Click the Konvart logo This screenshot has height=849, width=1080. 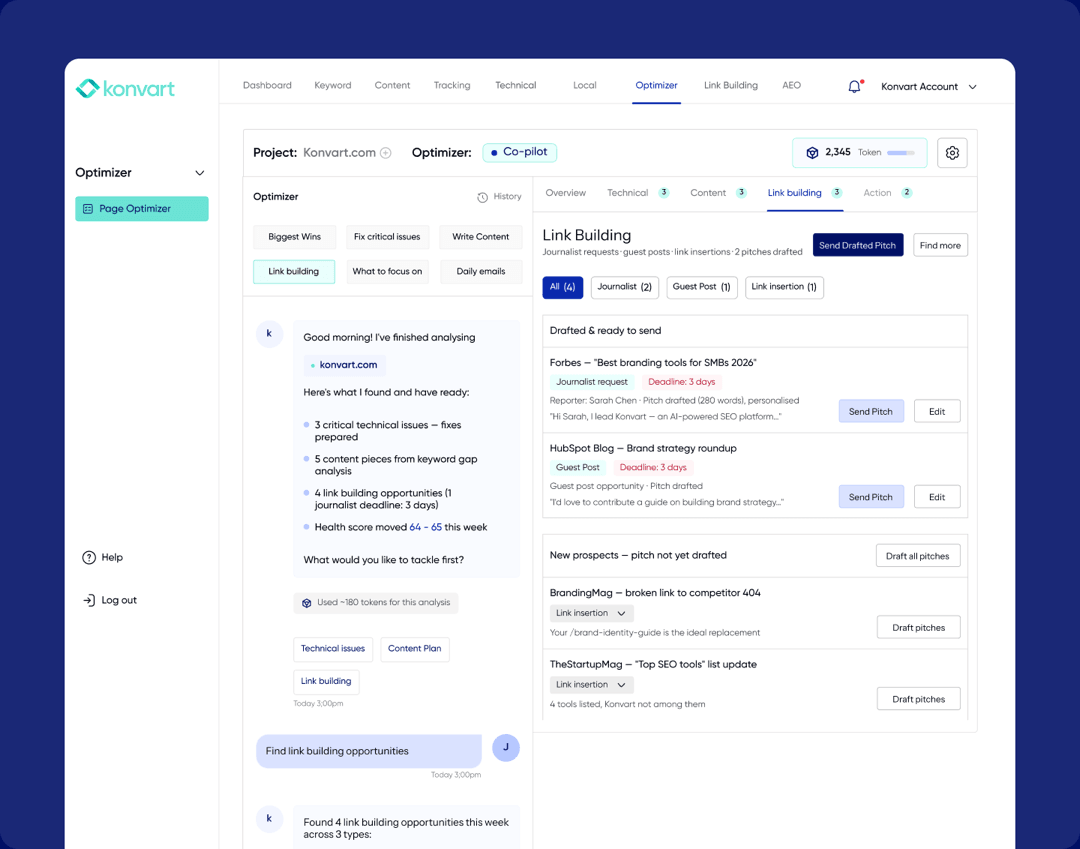[125, 89]
